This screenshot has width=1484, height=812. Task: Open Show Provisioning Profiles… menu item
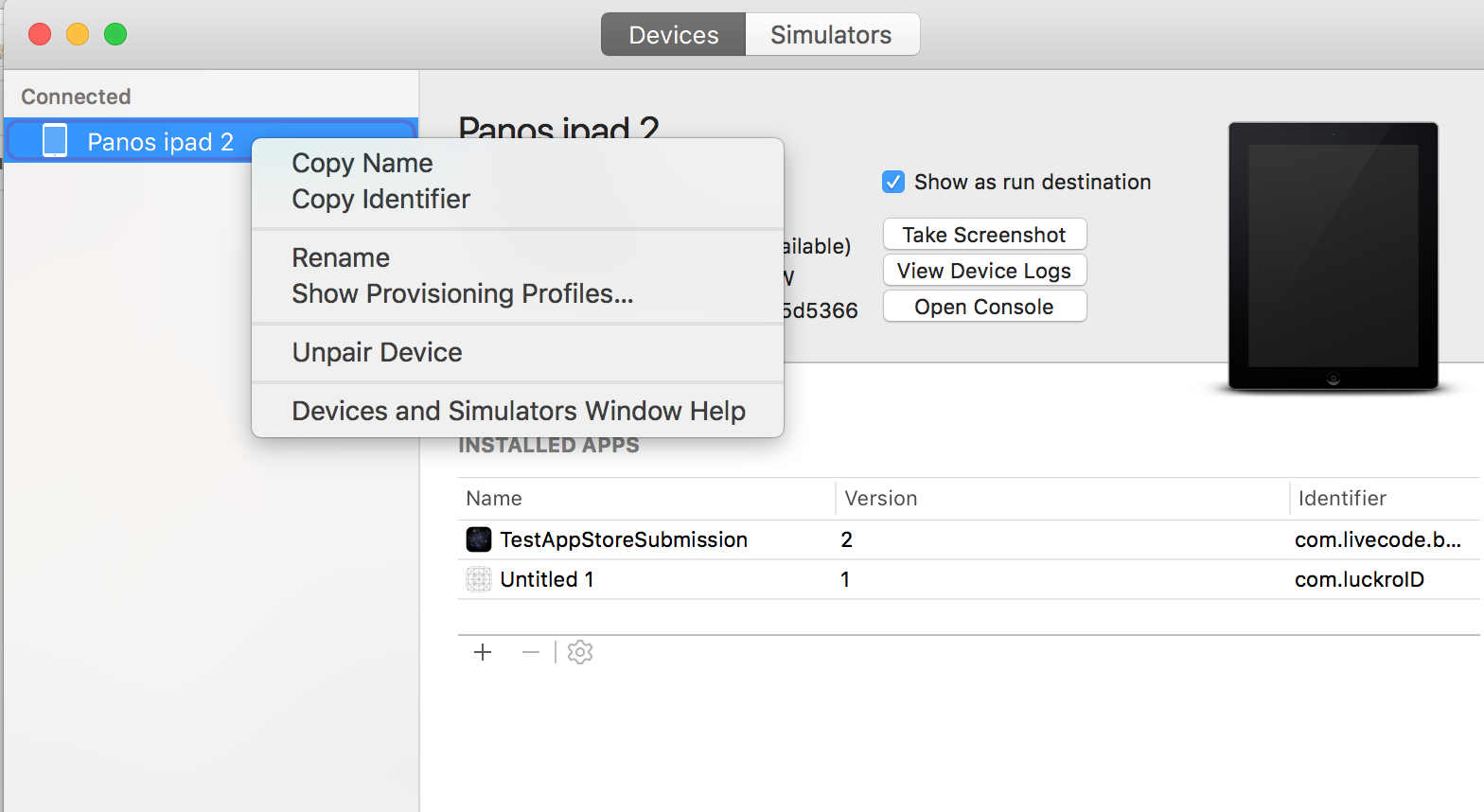pos(462,293)
